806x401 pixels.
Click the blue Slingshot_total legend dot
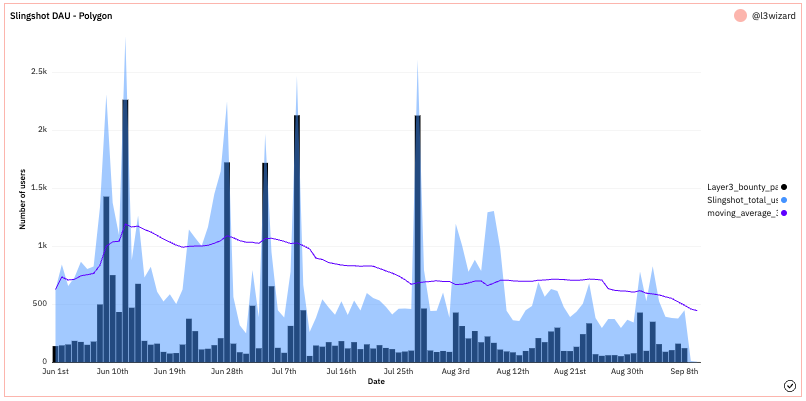[784, 200]
